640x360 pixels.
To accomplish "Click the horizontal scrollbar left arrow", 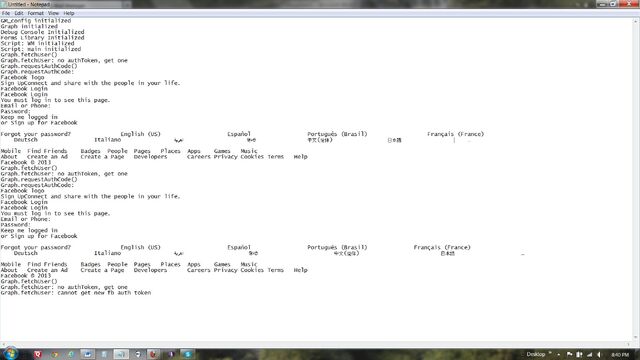I will pyautogui.click(x=3, y=344).
